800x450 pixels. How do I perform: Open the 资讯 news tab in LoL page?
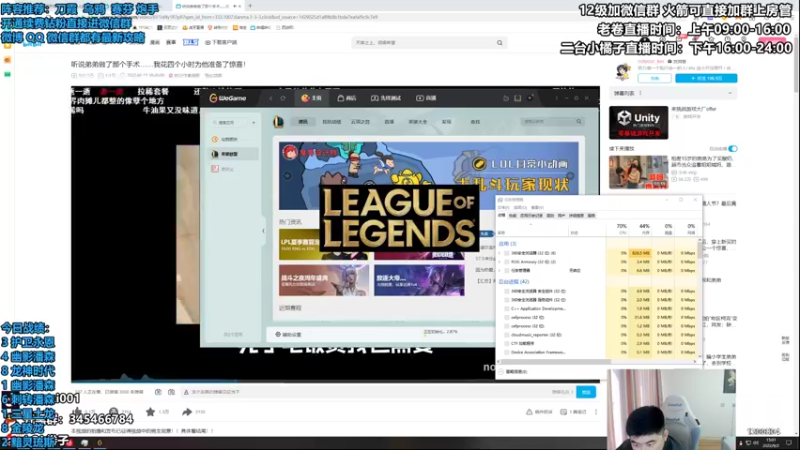[303, 121]
